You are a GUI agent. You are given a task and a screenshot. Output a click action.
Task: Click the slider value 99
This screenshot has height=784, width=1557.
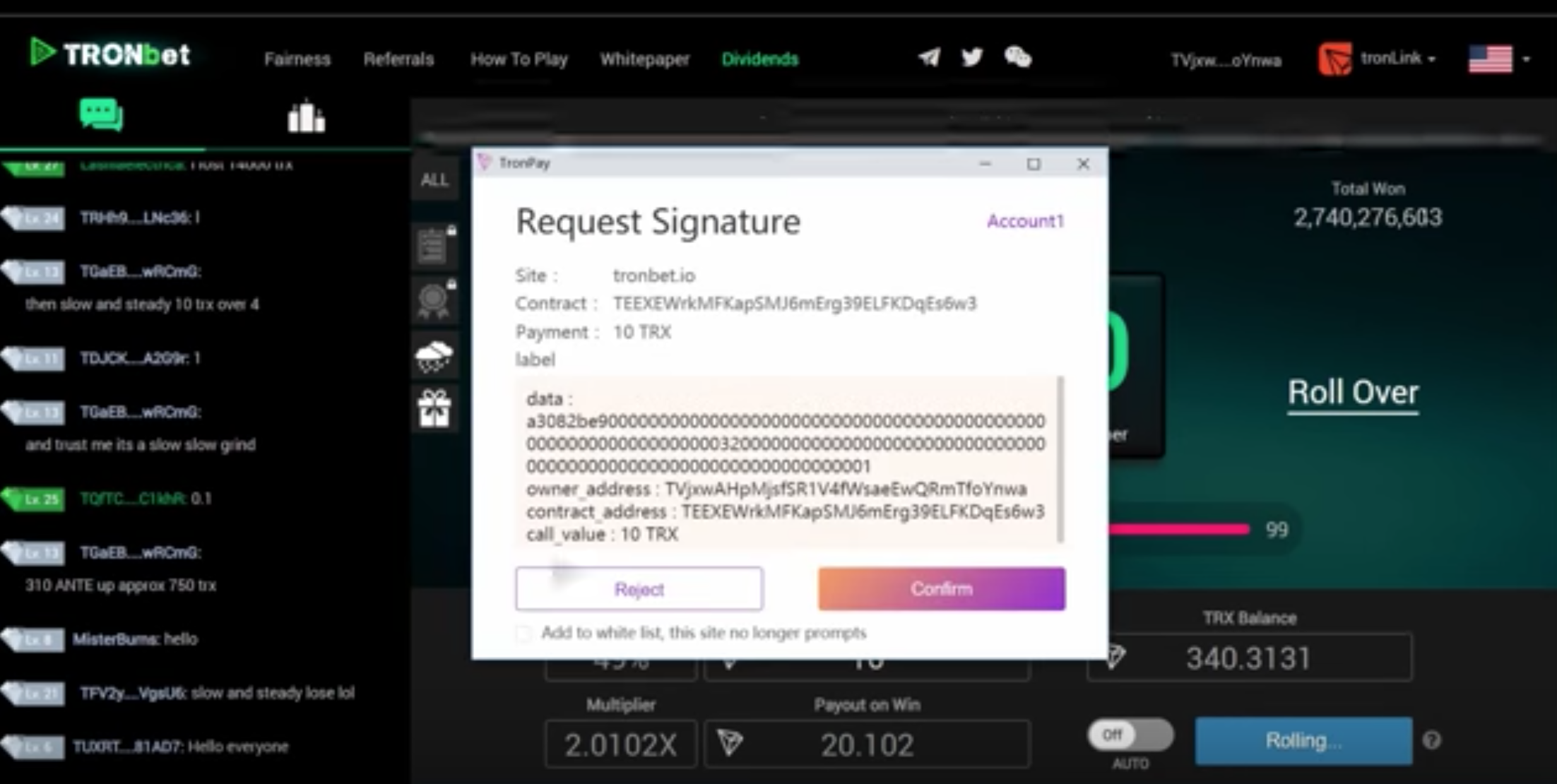tap(1277, 530)
